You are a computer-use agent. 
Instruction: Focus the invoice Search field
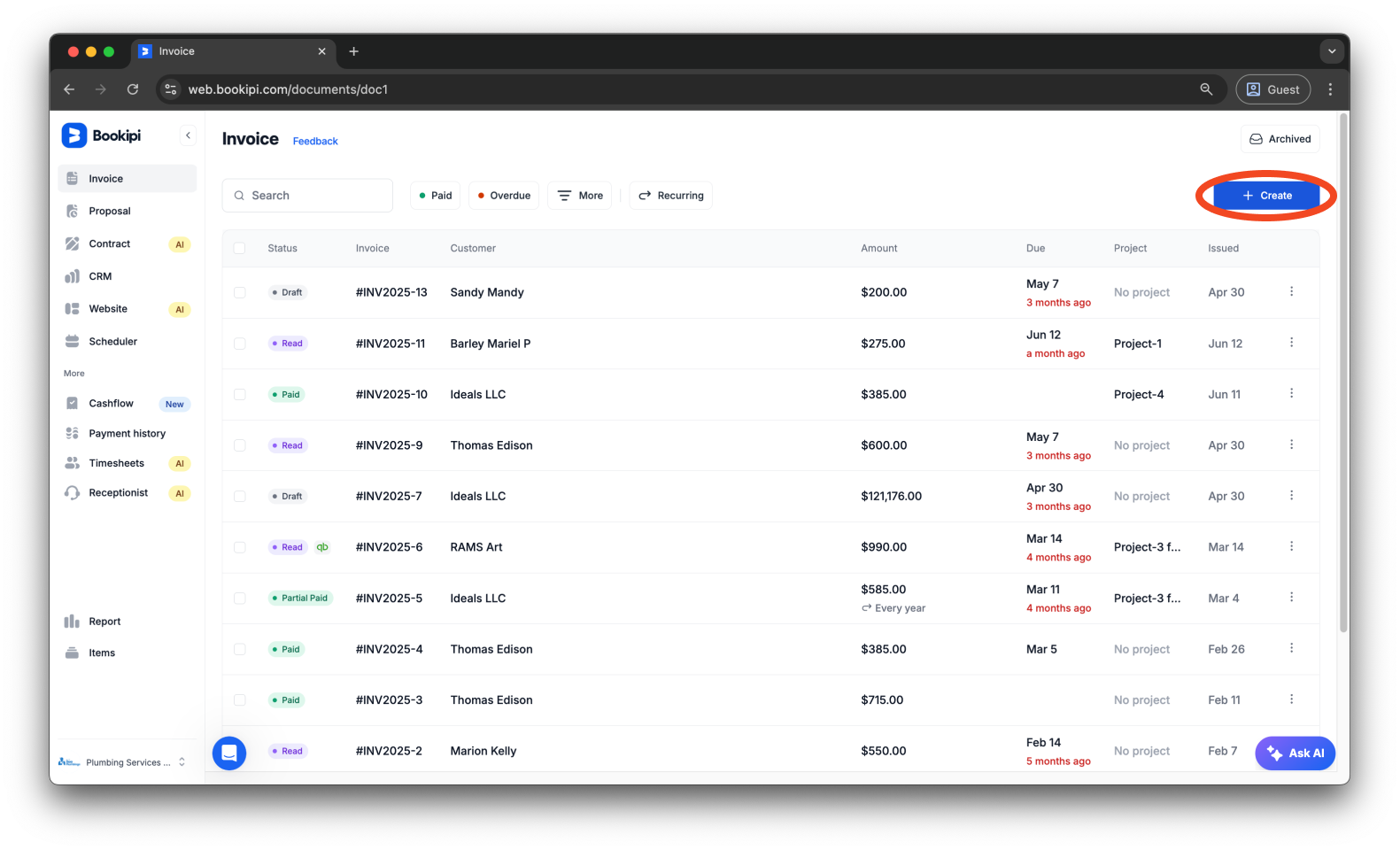coord(307,196)
